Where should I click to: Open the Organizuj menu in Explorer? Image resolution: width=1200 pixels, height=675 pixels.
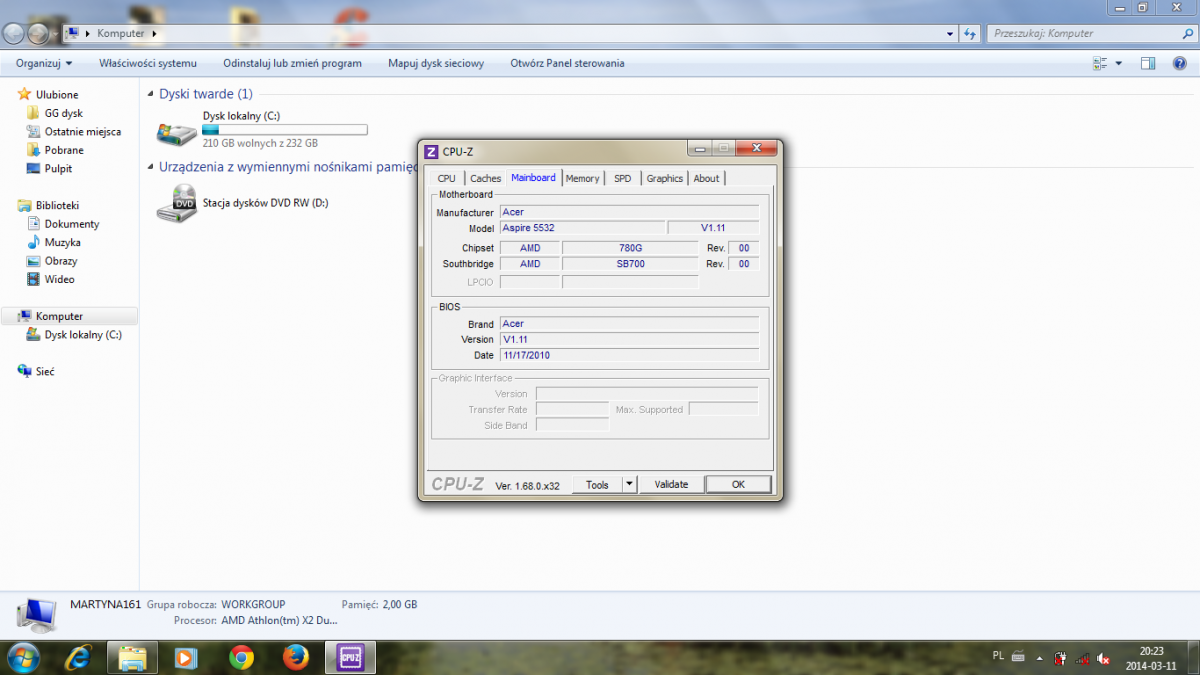pos(44,63)
